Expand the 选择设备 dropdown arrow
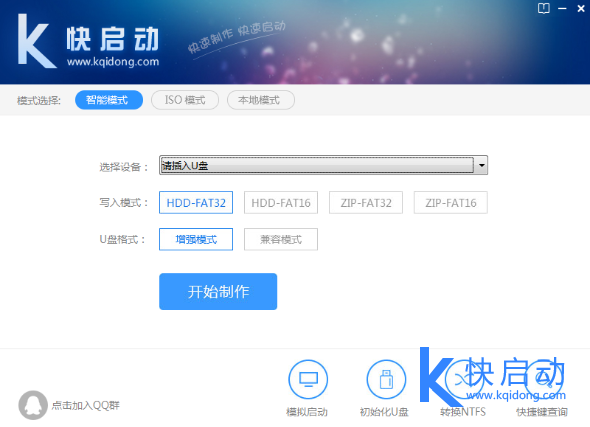The width and height of the screenshot is (590, 427). click(481, 165)
